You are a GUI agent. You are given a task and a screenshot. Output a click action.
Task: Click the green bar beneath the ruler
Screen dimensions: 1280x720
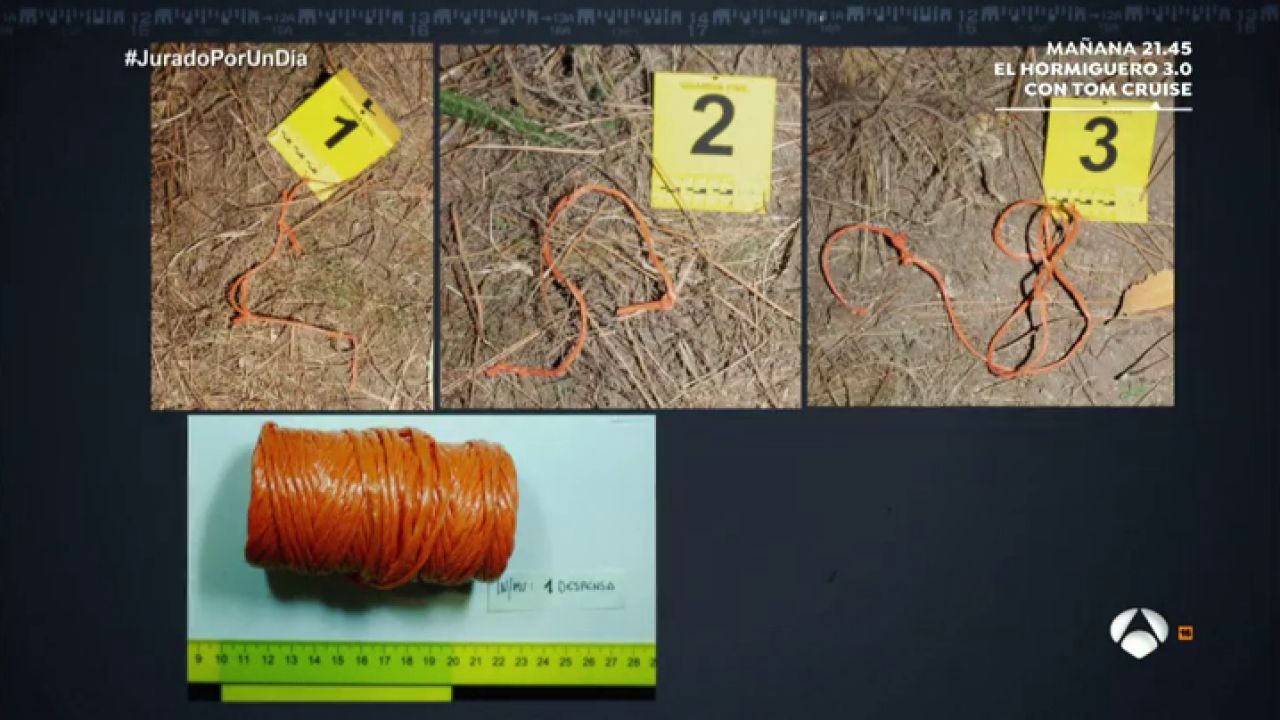coord(336,693)
